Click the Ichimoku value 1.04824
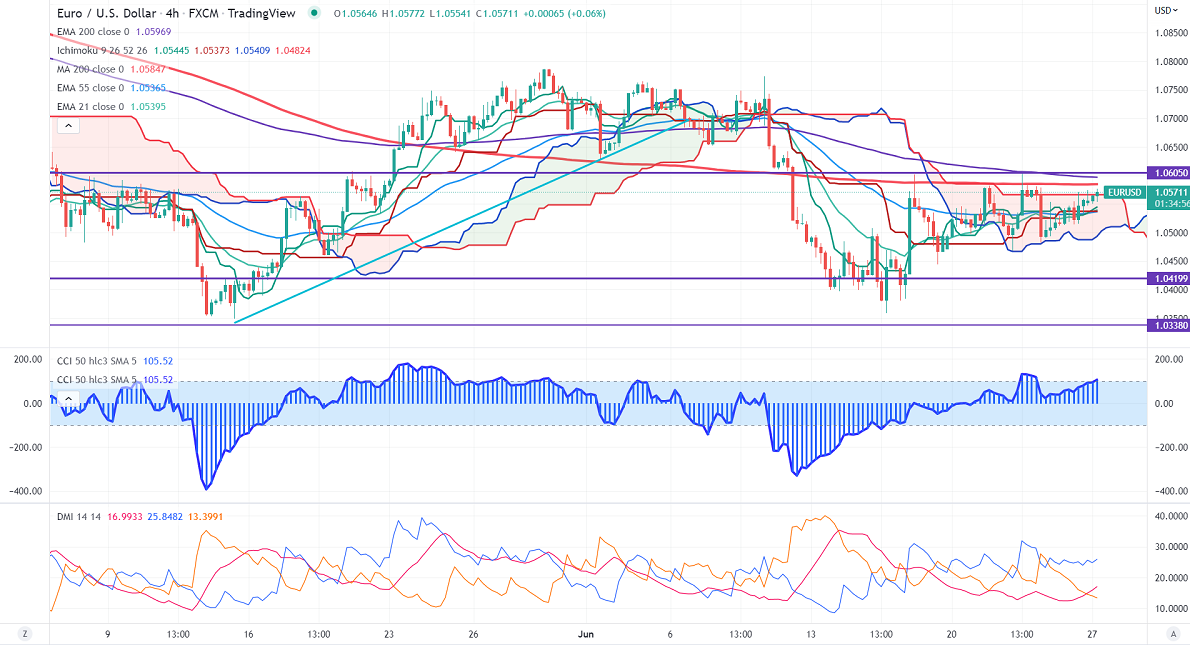This screenshot has height=646, width=1190. 292,50
